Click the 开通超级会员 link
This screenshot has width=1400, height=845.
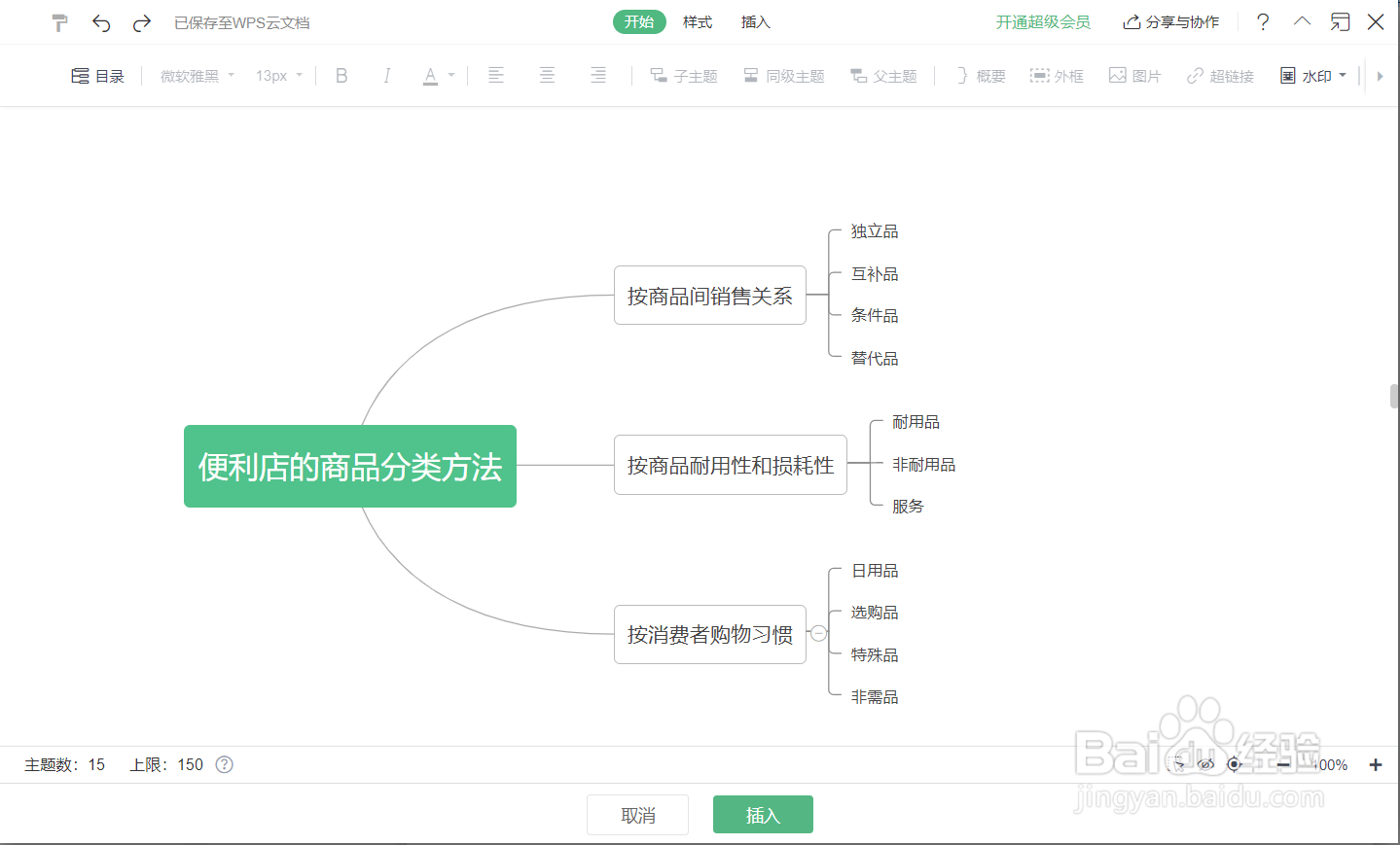click(x=1043, y=21)
